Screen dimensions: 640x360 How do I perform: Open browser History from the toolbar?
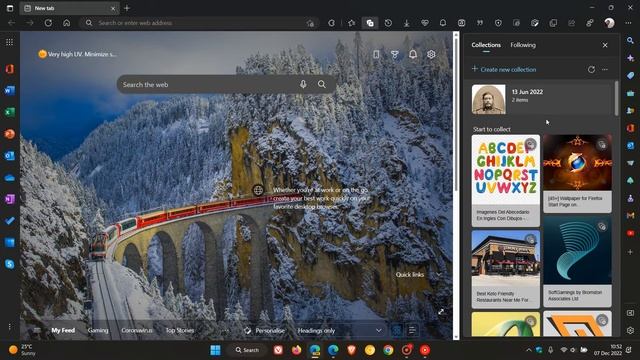388,23
